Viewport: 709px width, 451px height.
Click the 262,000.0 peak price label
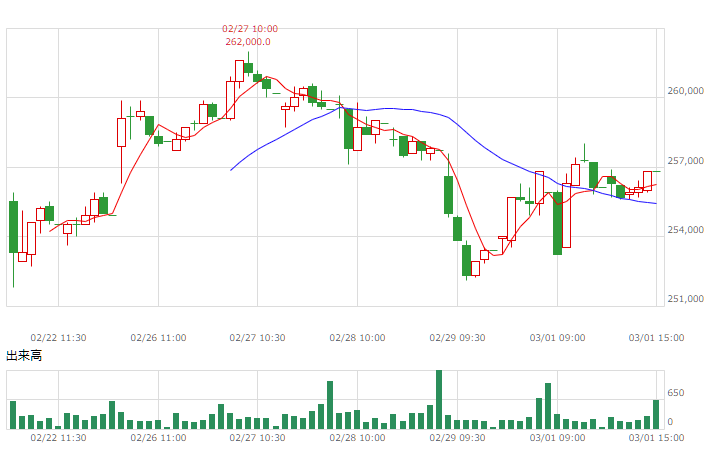click(248, 42)
